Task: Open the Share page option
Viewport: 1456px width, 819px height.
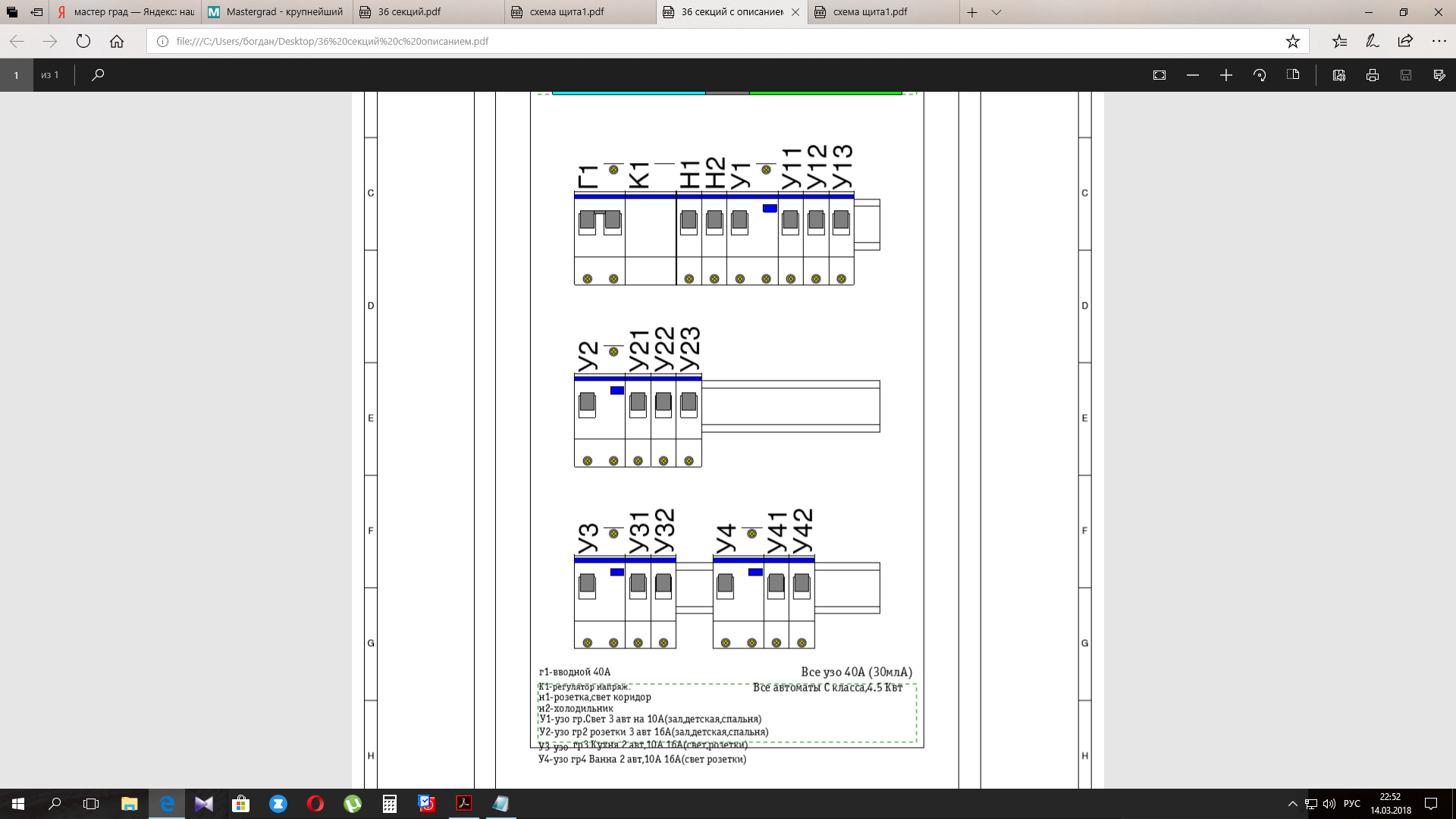Action: point(1405,41)
